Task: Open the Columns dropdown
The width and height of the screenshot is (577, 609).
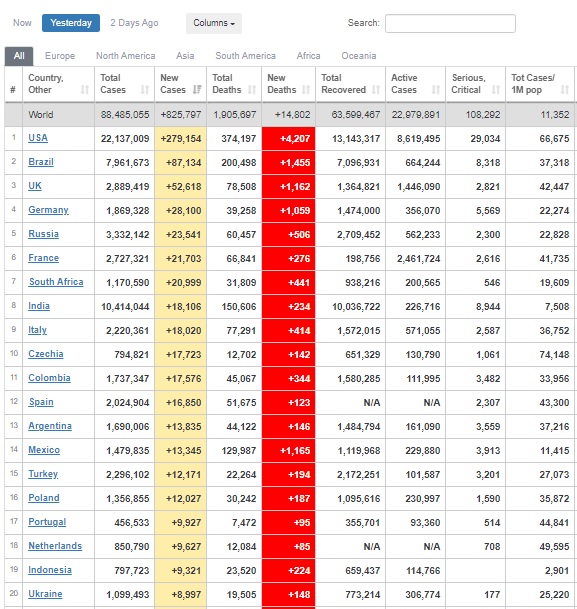Action: pos(214,23)
